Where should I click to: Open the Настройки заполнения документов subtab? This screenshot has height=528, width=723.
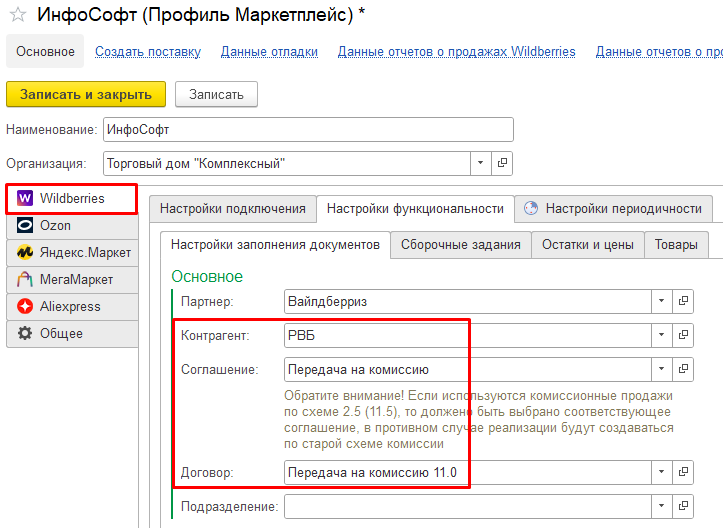275,245
